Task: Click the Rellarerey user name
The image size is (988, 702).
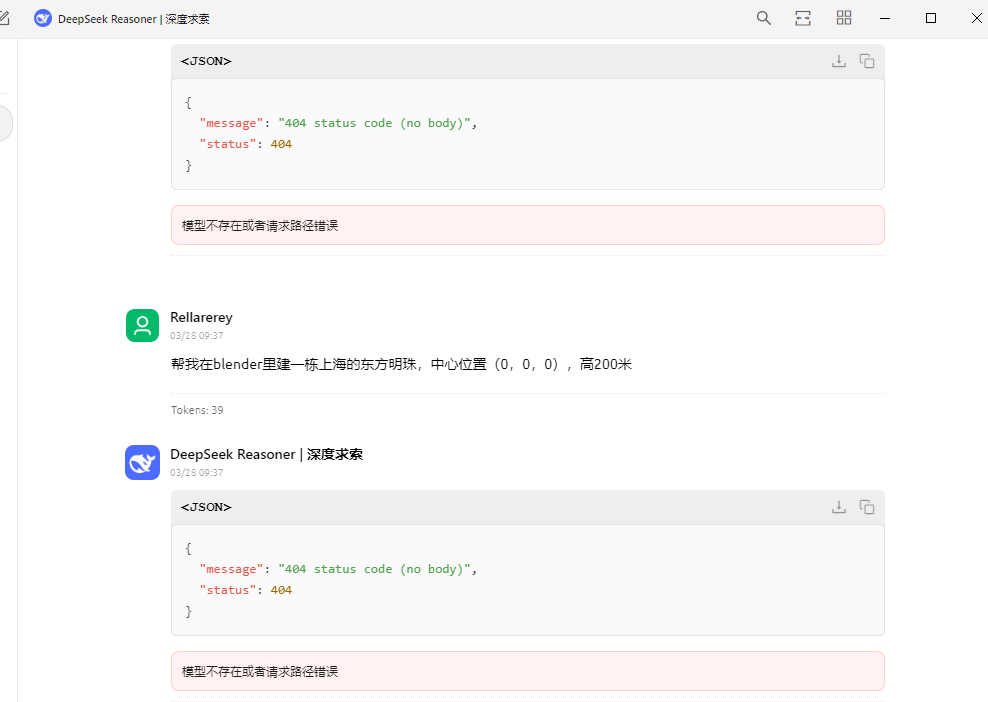Action: pos(201,318)
